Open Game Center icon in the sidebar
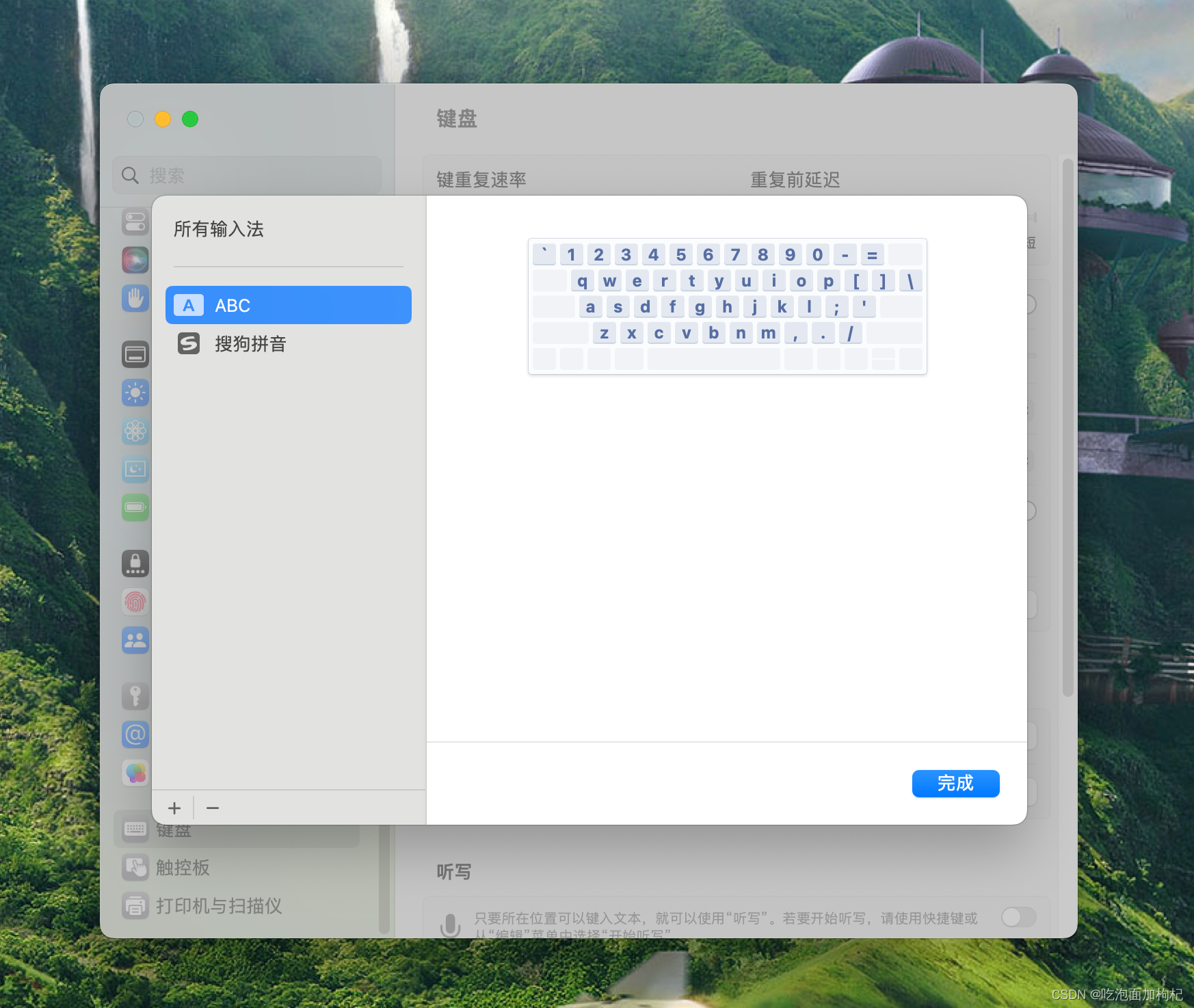 click(135, 773)
